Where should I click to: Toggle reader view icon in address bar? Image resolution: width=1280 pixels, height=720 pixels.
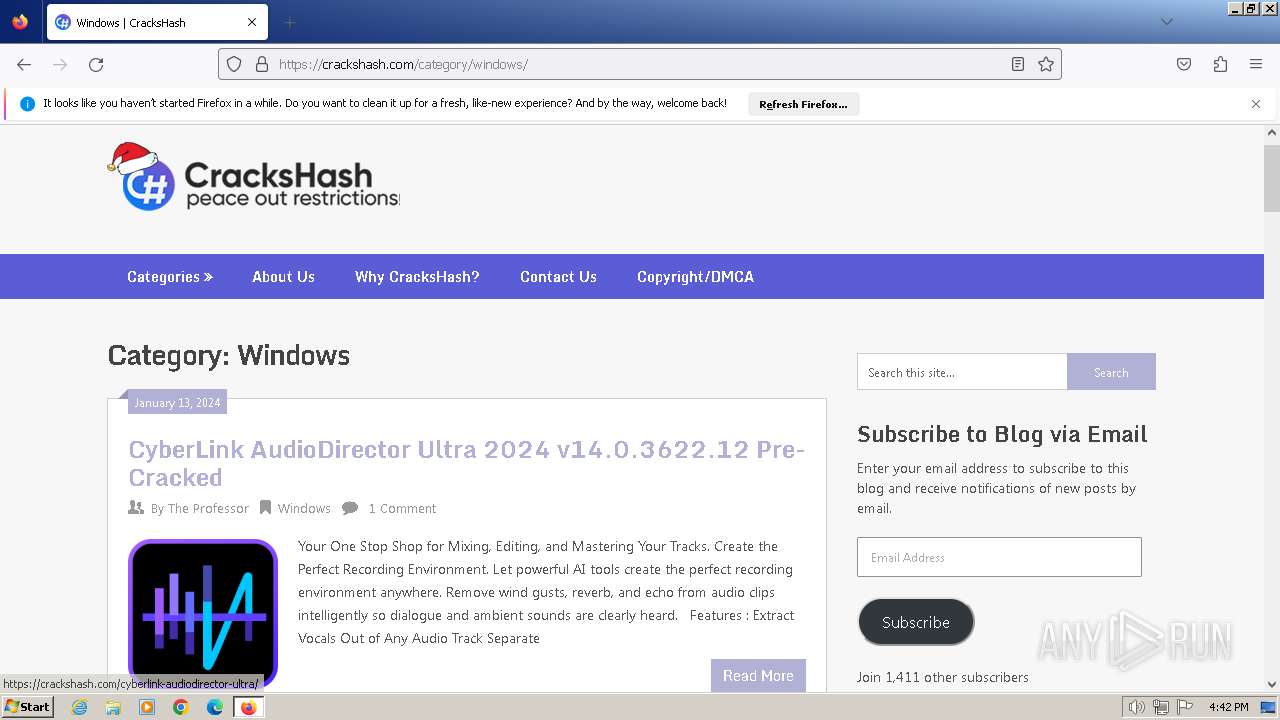tap(1018, 64)
